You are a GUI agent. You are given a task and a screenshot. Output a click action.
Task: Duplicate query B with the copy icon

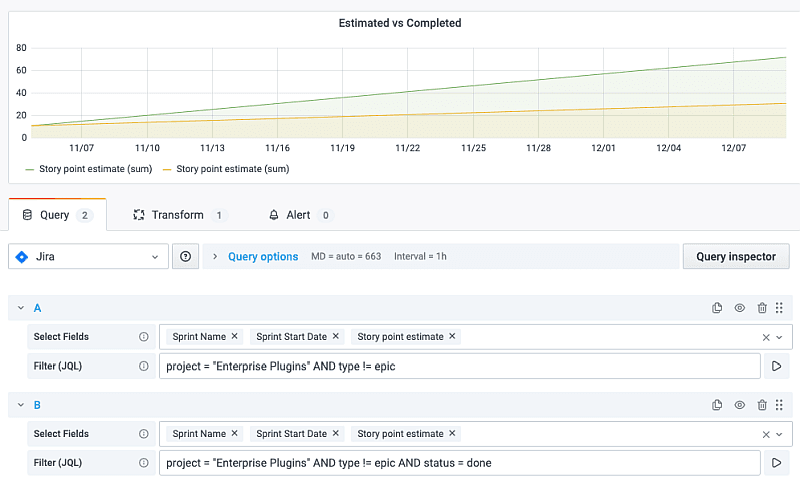[x=717, y=405]
